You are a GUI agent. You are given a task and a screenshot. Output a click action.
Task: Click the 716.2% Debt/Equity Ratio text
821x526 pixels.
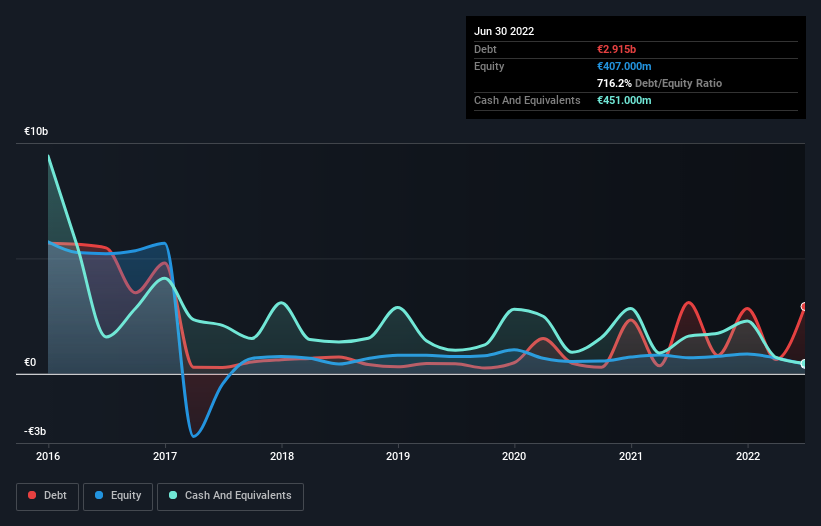[x=659, y=83]
